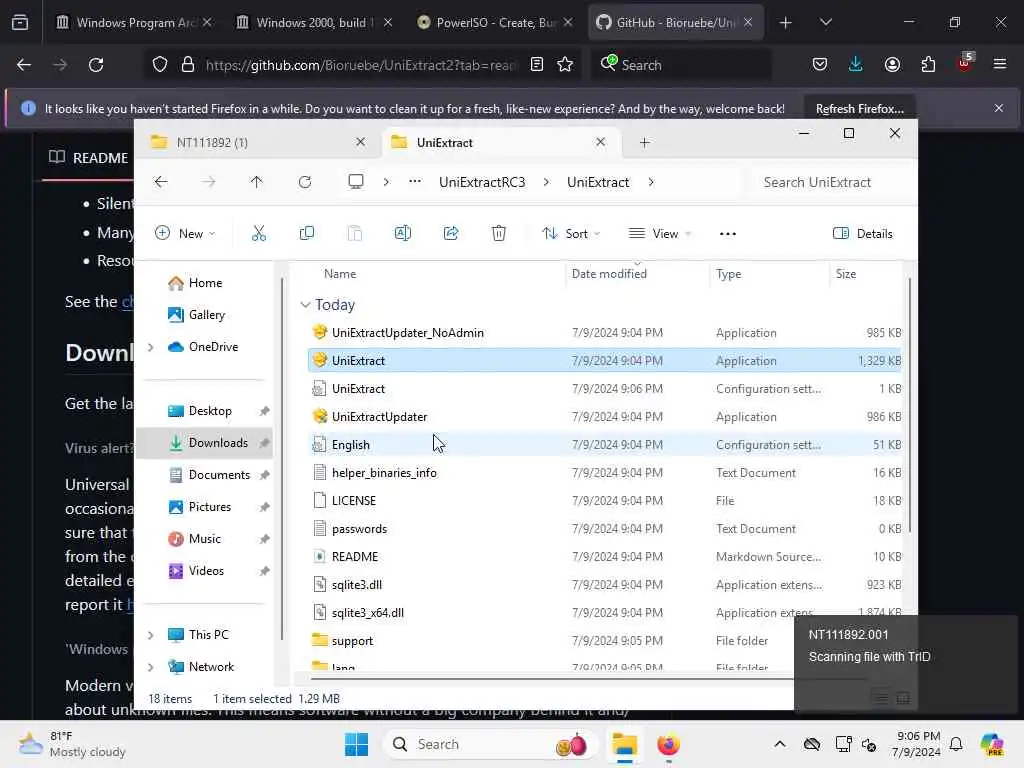Sort files by Name column header
Viewport: 1024px width, 768px height.
coord(340,274)
